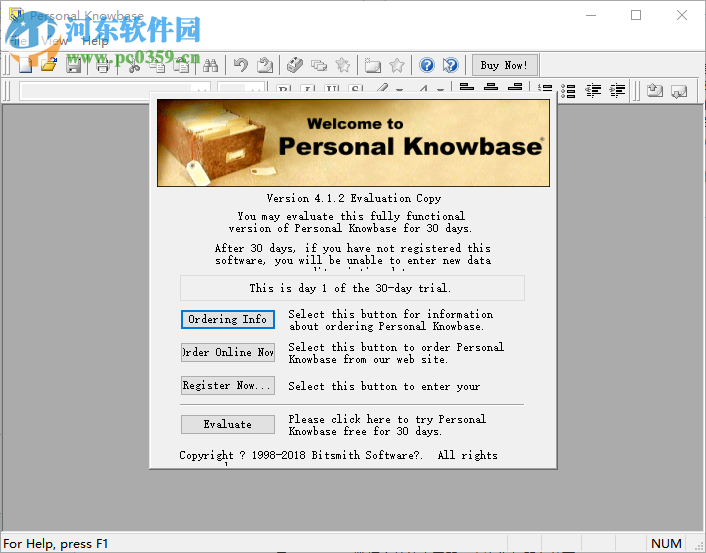Click the up arrow page icon
This screenshot has height=553, width=706.
point(655,91)
